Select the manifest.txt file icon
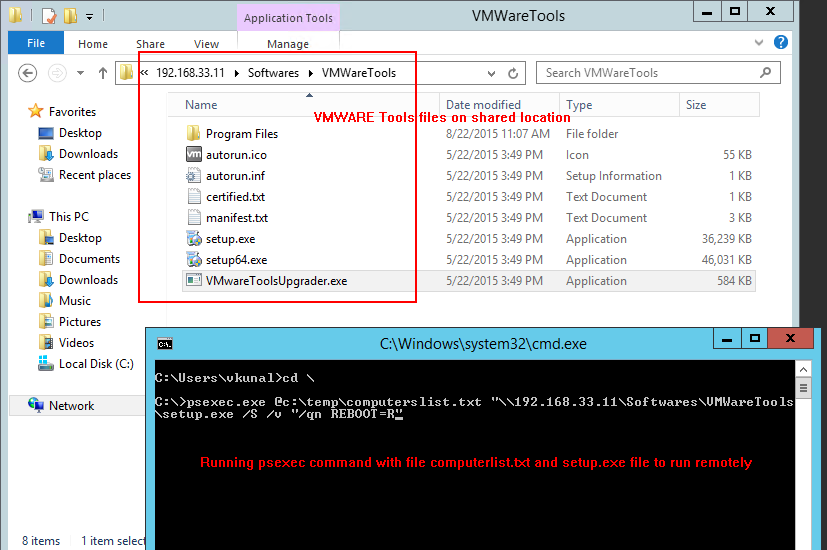This screenshot has height=550, width=827. pos(194,217)
